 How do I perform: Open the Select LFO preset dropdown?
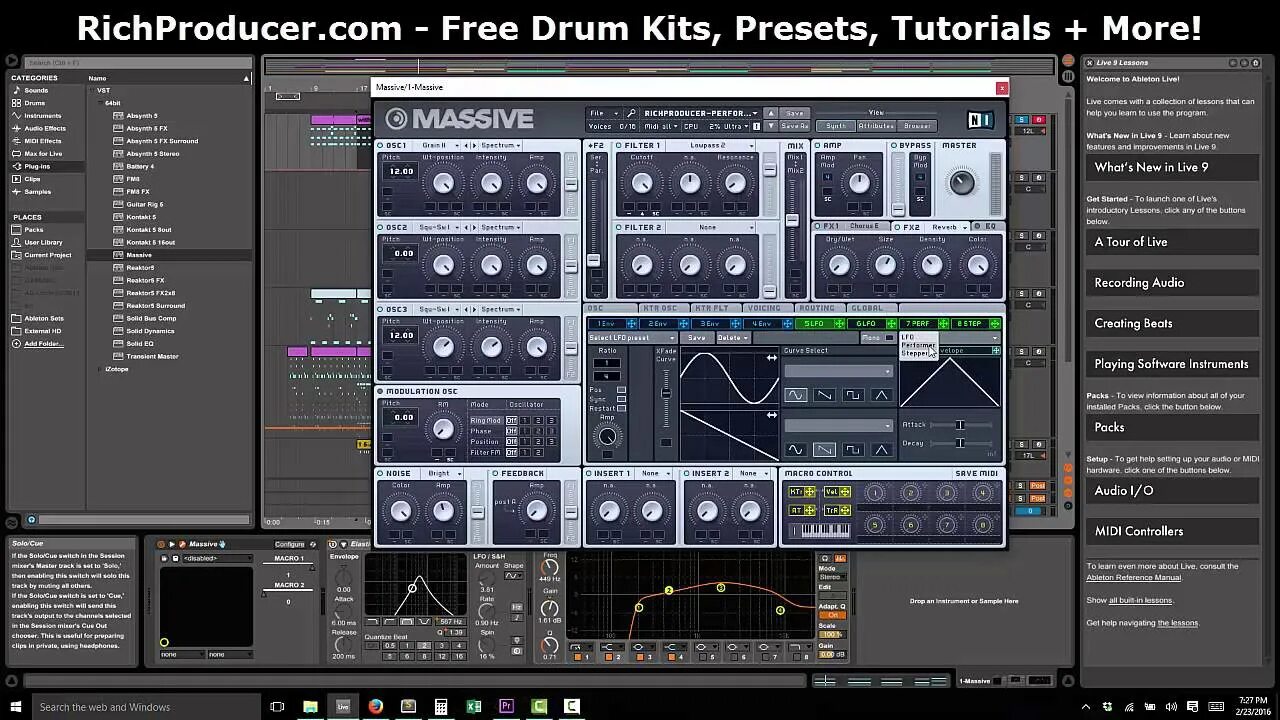[x=632, y=338]
